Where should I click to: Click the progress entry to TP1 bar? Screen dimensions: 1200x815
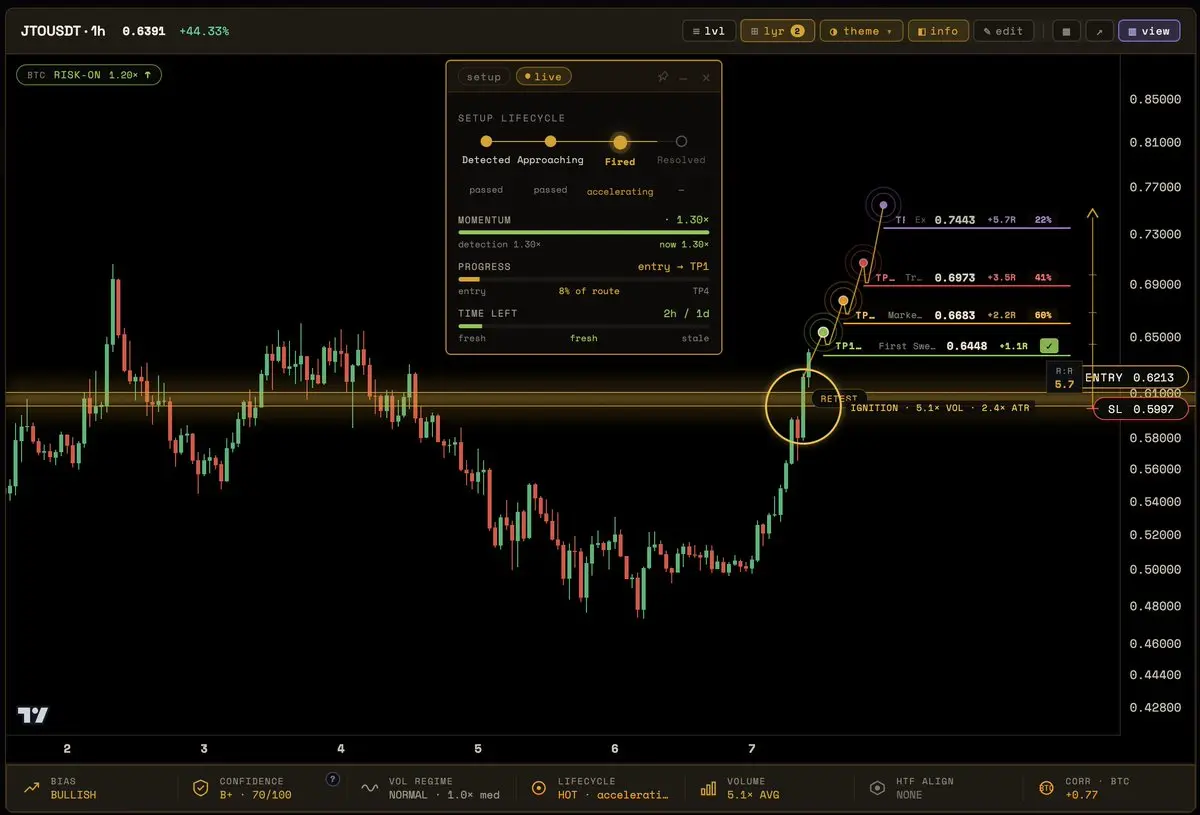pyautogui.click(x=583, y=279)
